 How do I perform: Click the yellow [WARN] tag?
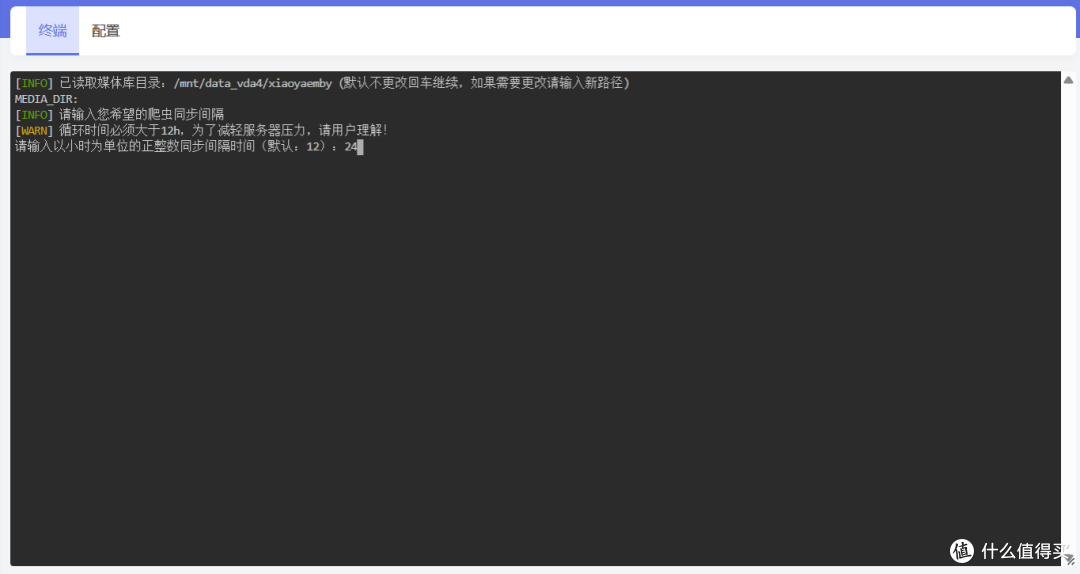coord(34,131)
